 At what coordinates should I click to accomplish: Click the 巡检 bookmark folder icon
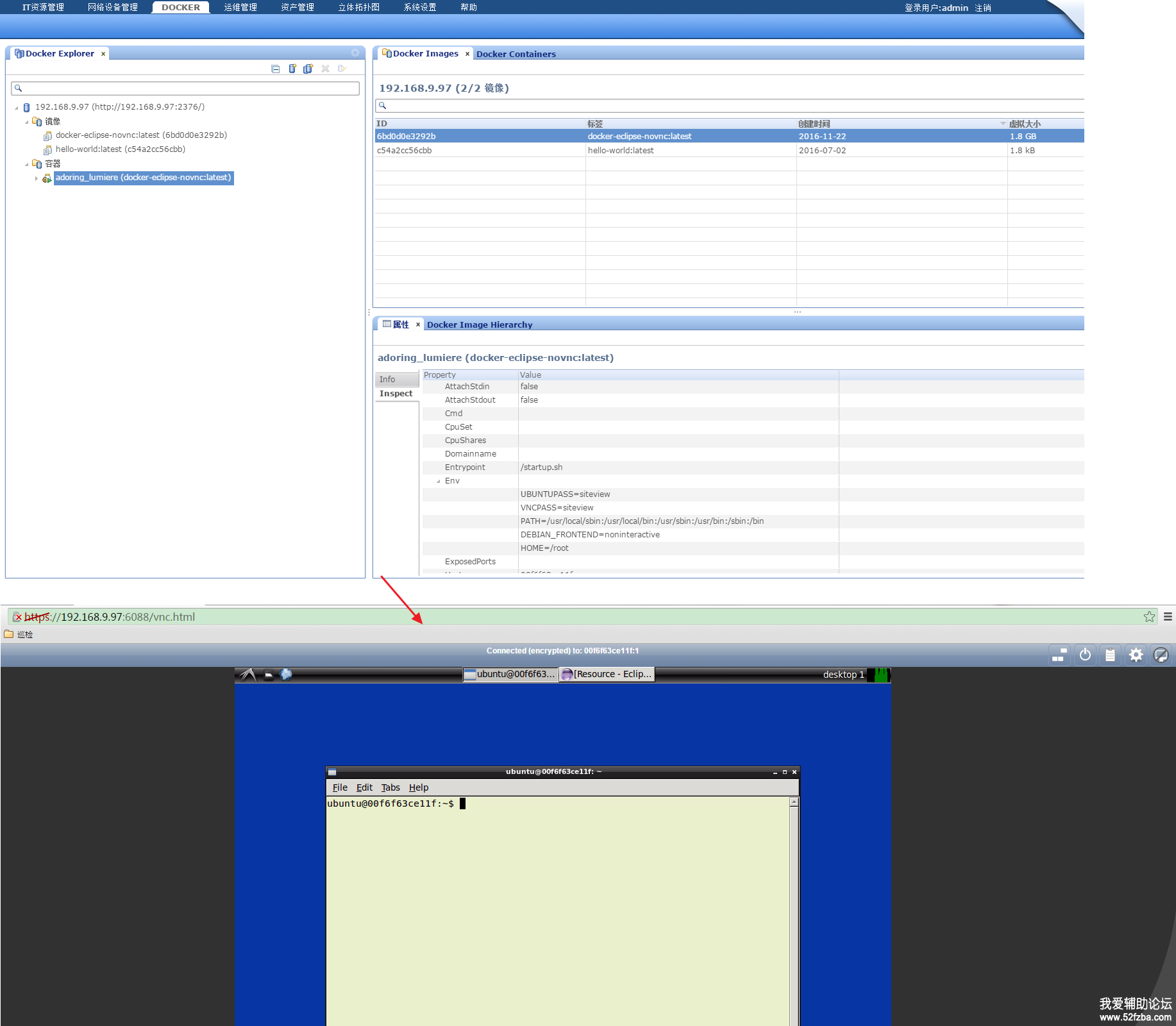tap(9, 634)
